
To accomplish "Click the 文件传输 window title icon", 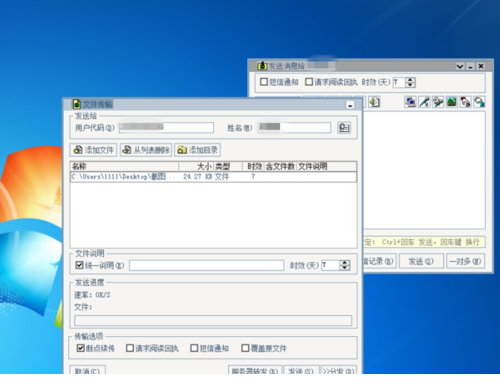I will 77,104.
